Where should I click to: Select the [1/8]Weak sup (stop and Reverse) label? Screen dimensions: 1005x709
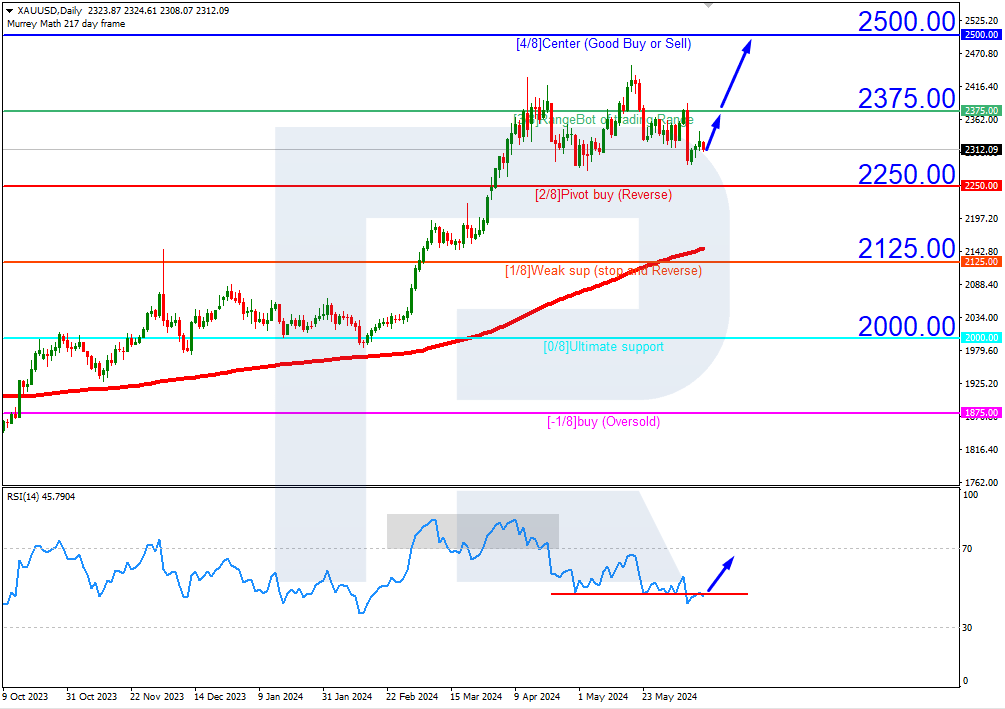(604, 270)
